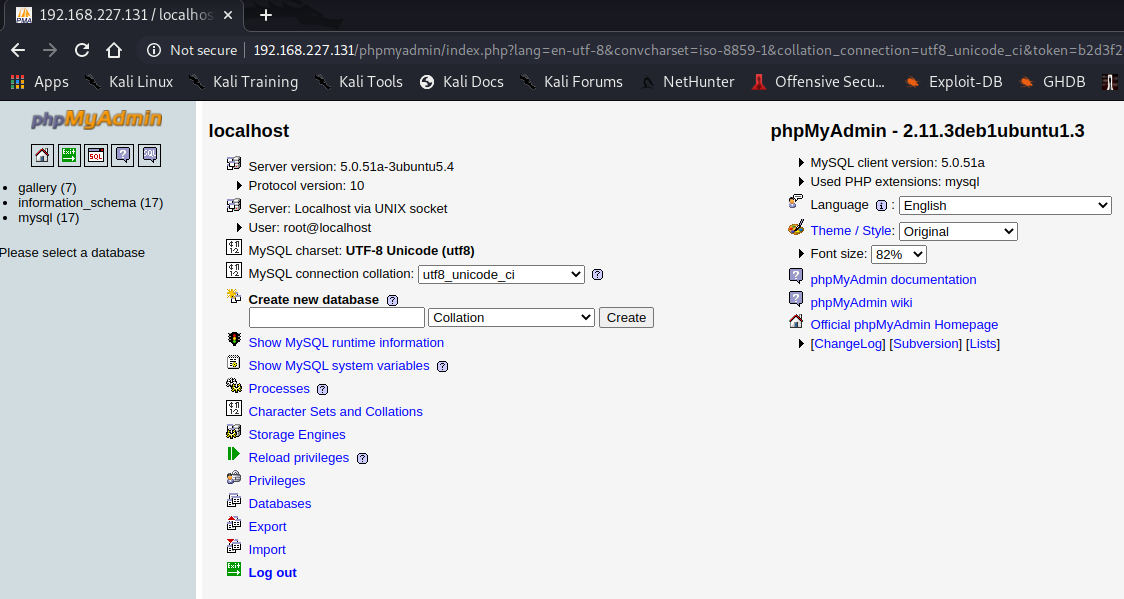Click the browser address bar URL

click(x=687, y=50)
